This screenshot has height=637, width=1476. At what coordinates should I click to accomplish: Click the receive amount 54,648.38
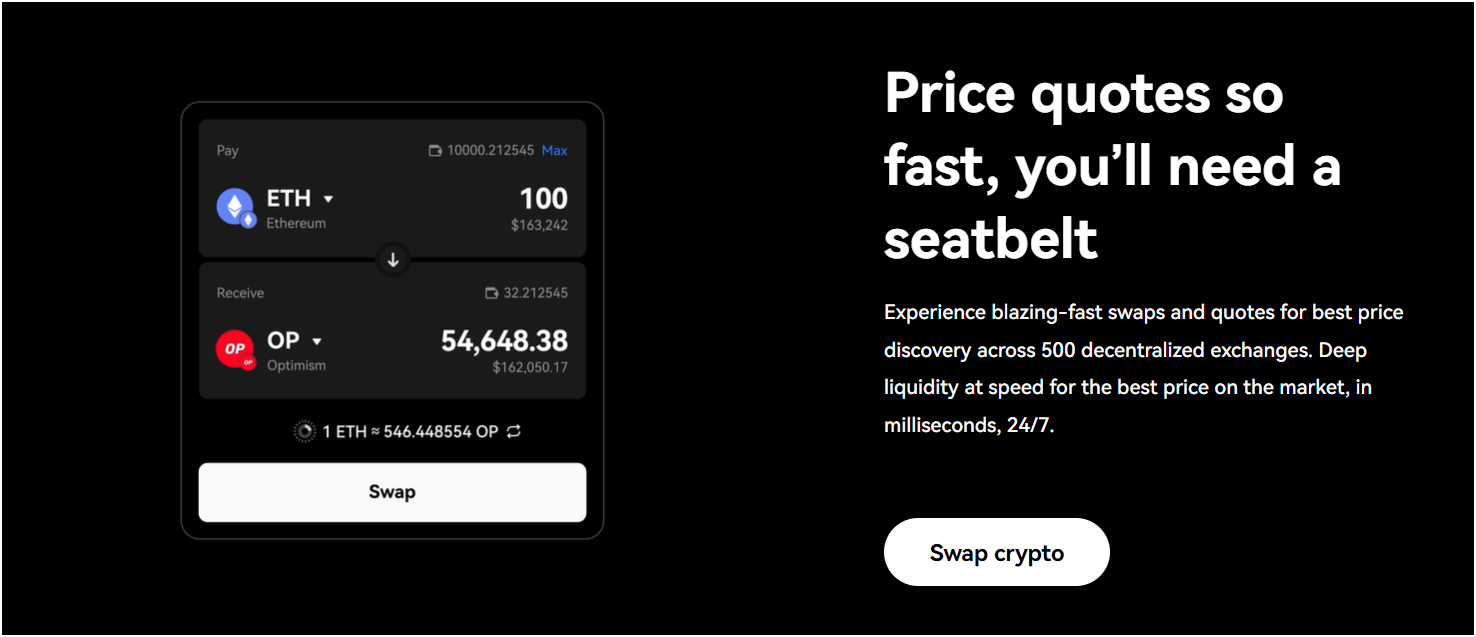click(505, 340)
